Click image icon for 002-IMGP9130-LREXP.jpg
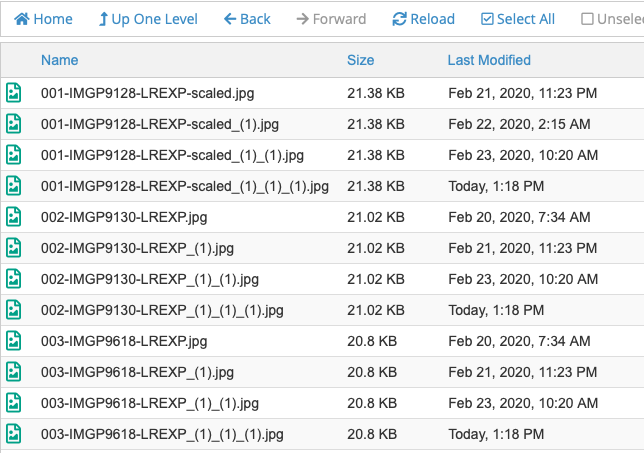This screenshot has height=453, width=644. pos(14,217)
